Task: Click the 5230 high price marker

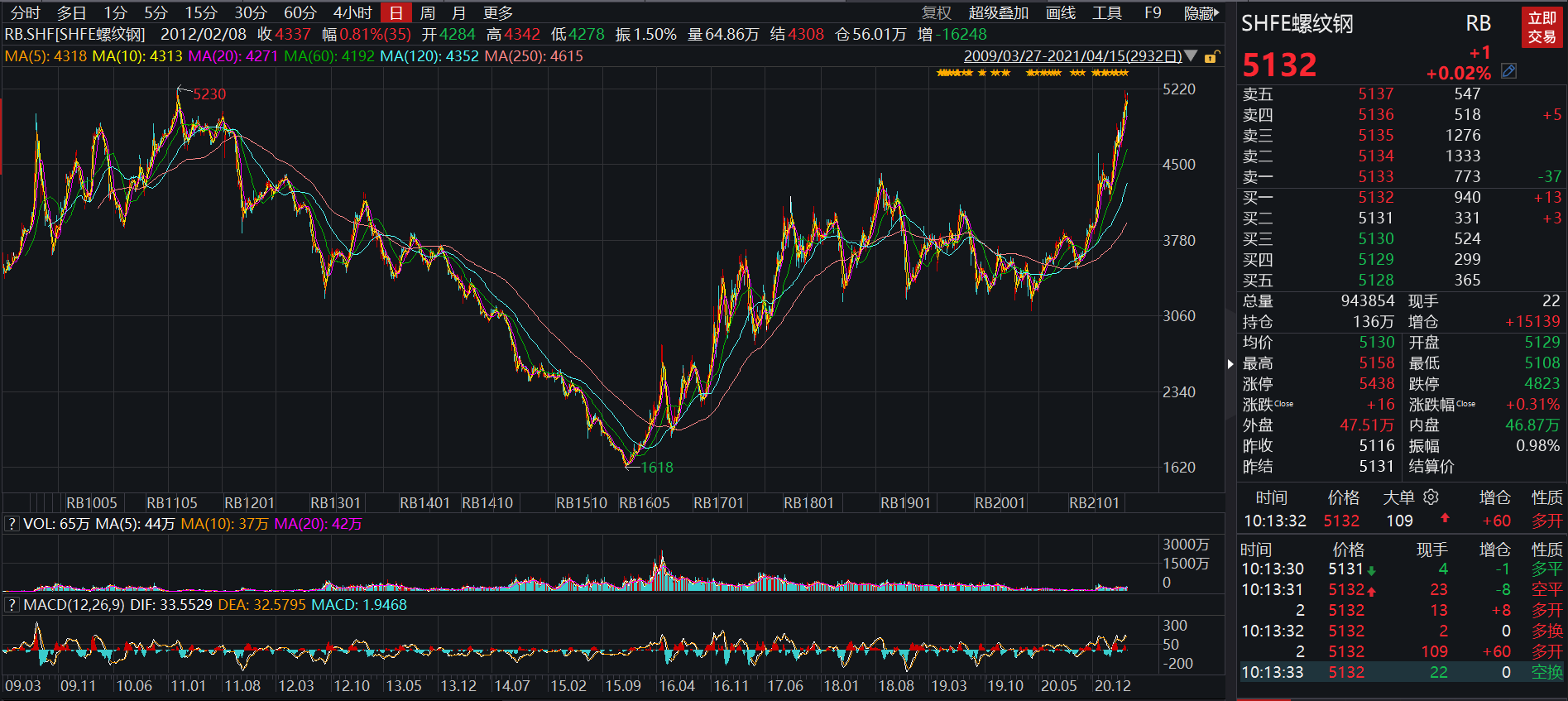Action: pyautogui.click(x=209, y=94)
